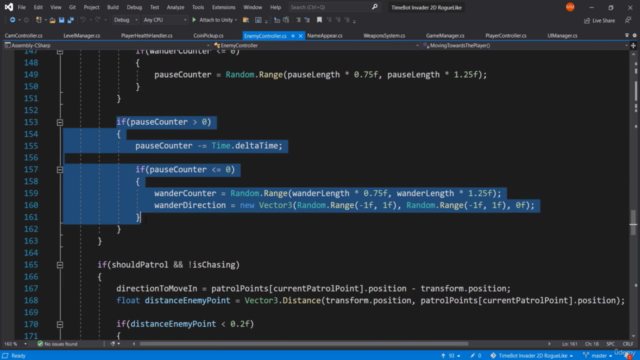Click the Live Share button
Screen dimensions: 640x360
(599, 20)
